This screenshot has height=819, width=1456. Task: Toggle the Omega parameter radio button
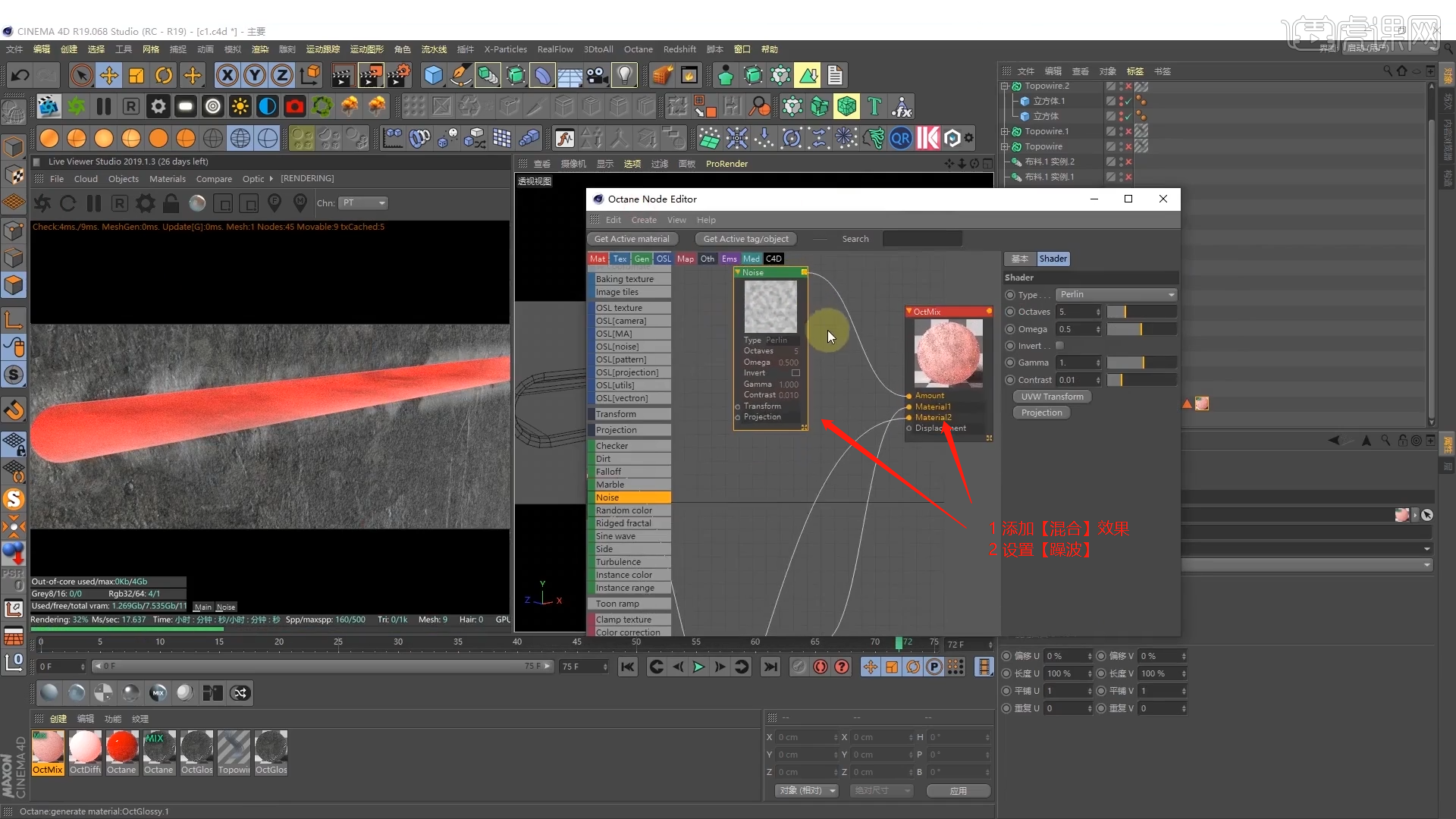tap(1010, 329)
